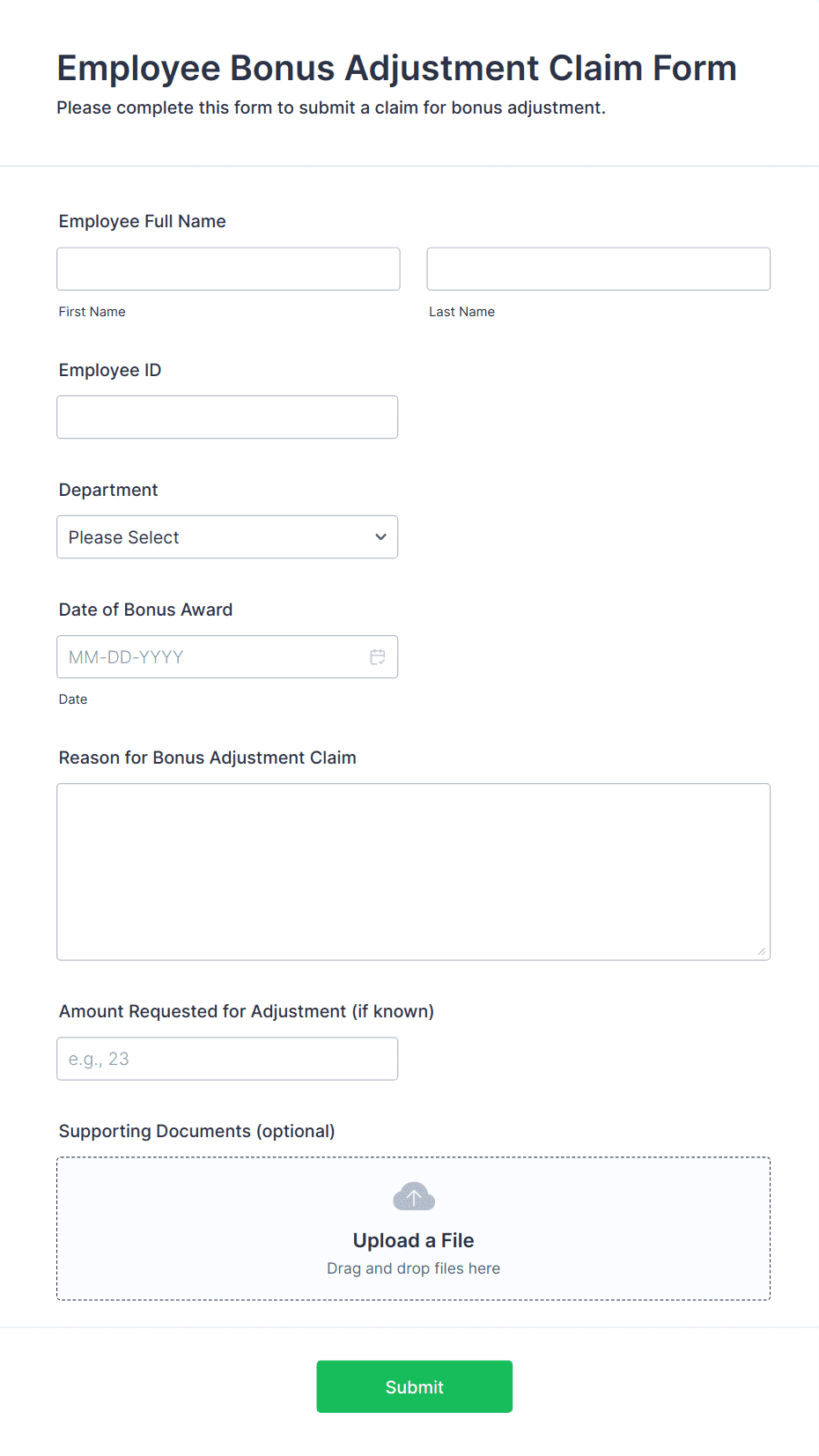This screenshot has height=1456, width=819.
Task: Click the Upload a File heading
Action: coord(413,1240)
